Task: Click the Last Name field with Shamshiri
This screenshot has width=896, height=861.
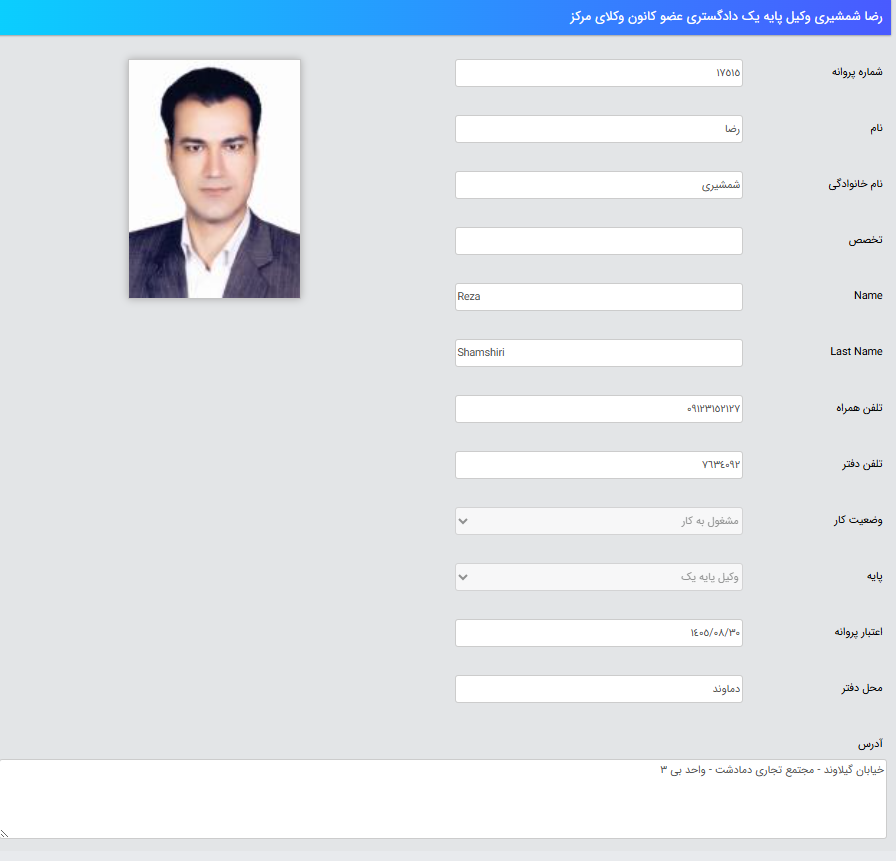Action: click(598, 352)
